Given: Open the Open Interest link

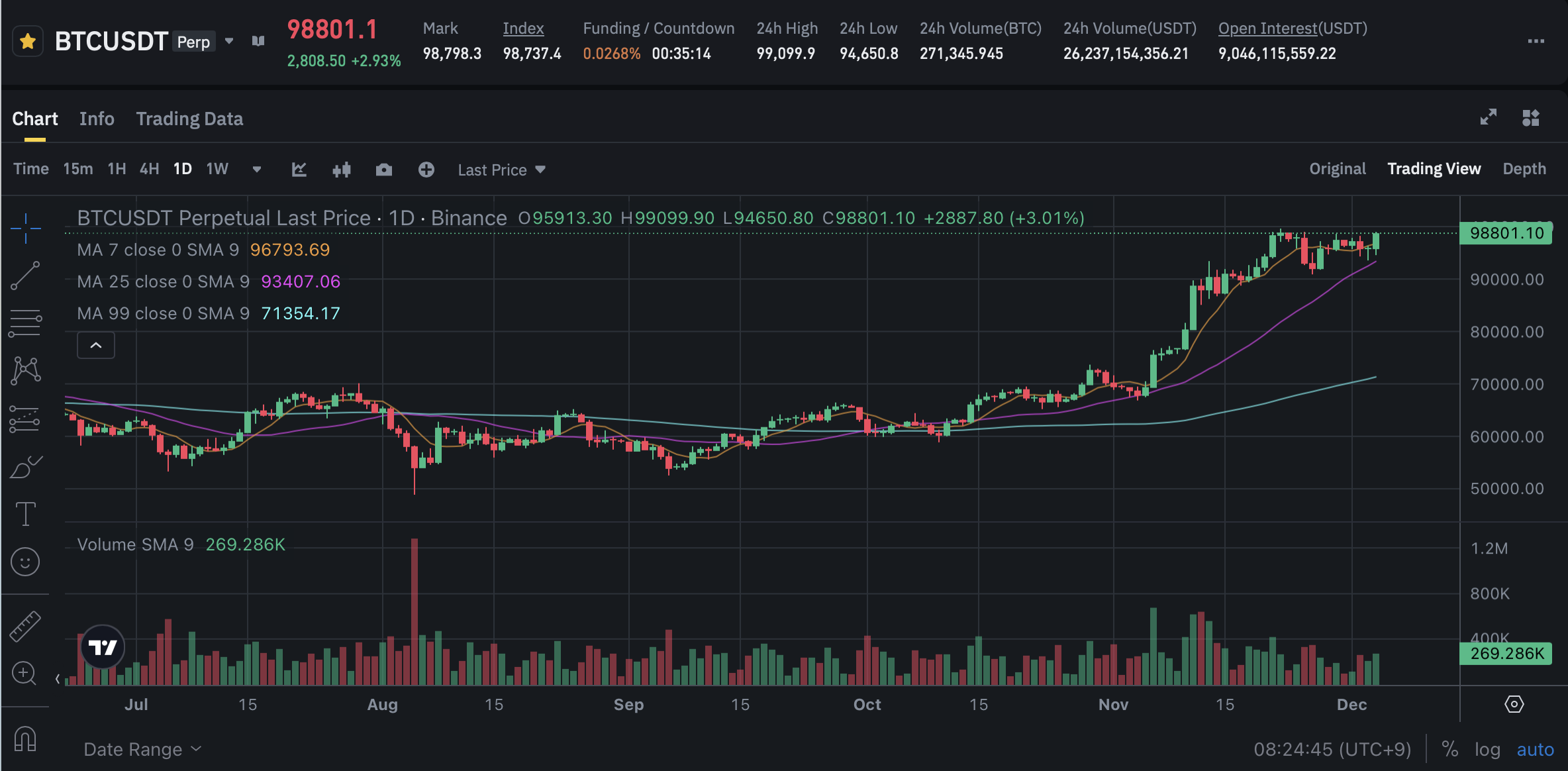Looking at the screenshot, I should [1267, 28].
